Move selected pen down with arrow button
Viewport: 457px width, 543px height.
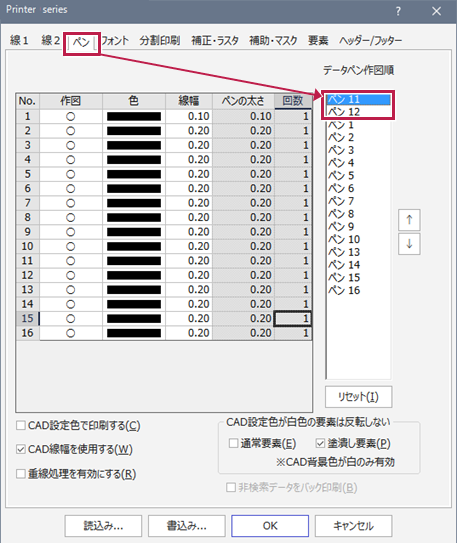coord(409,244)
